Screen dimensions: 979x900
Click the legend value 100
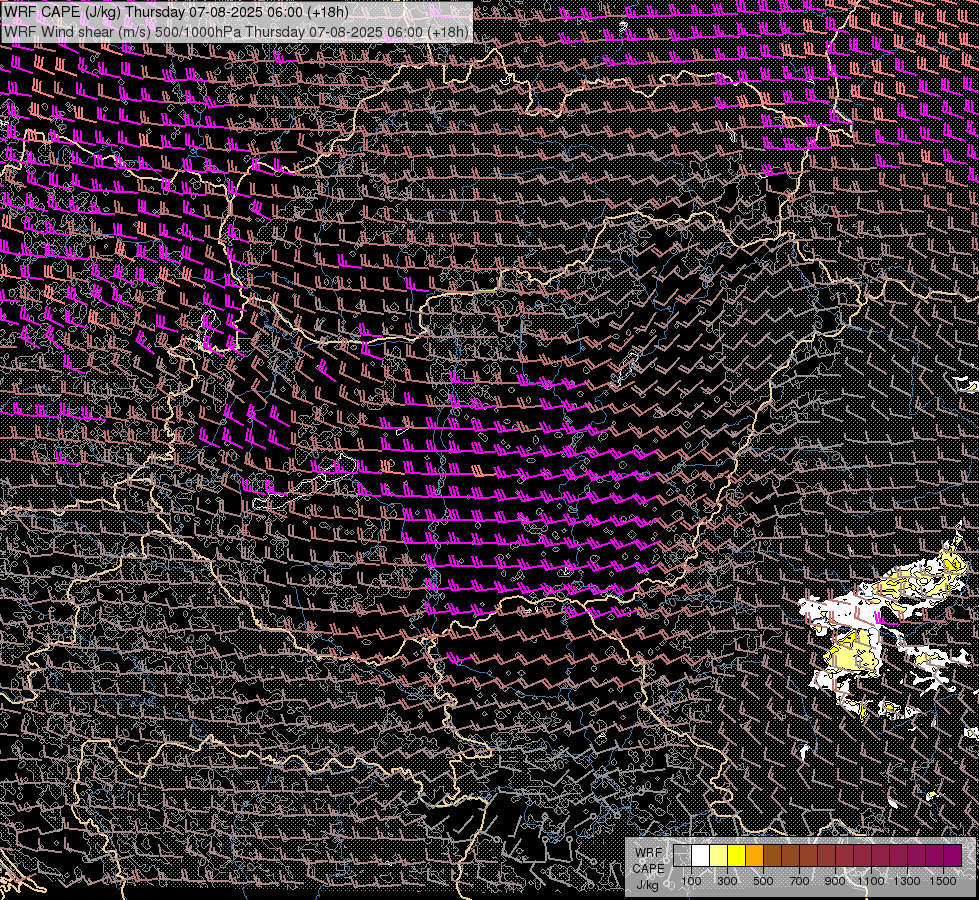click(691, 881)
